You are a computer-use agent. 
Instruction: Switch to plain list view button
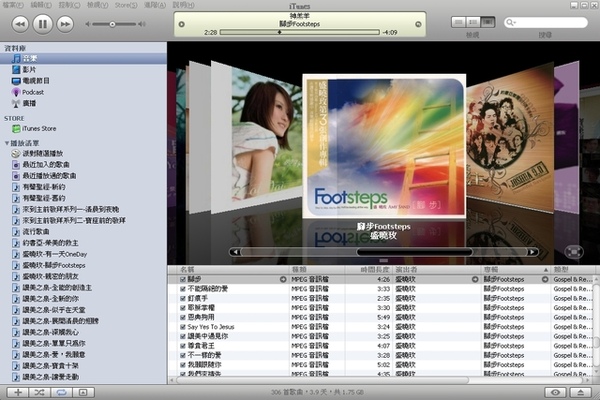pyautogui.click(x=458, y=22)
